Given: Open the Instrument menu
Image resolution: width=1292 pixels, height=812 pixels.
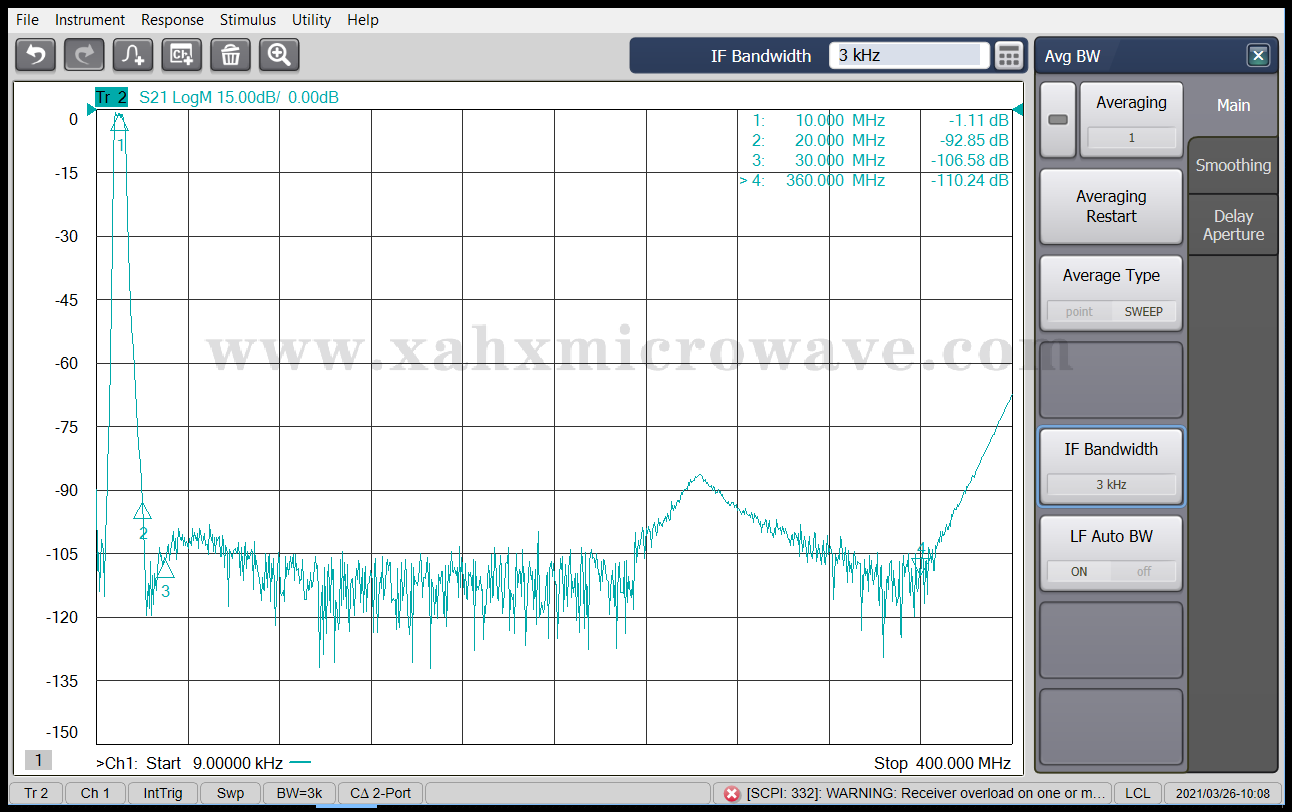Looking at the screenshot, I should (90, 20).
